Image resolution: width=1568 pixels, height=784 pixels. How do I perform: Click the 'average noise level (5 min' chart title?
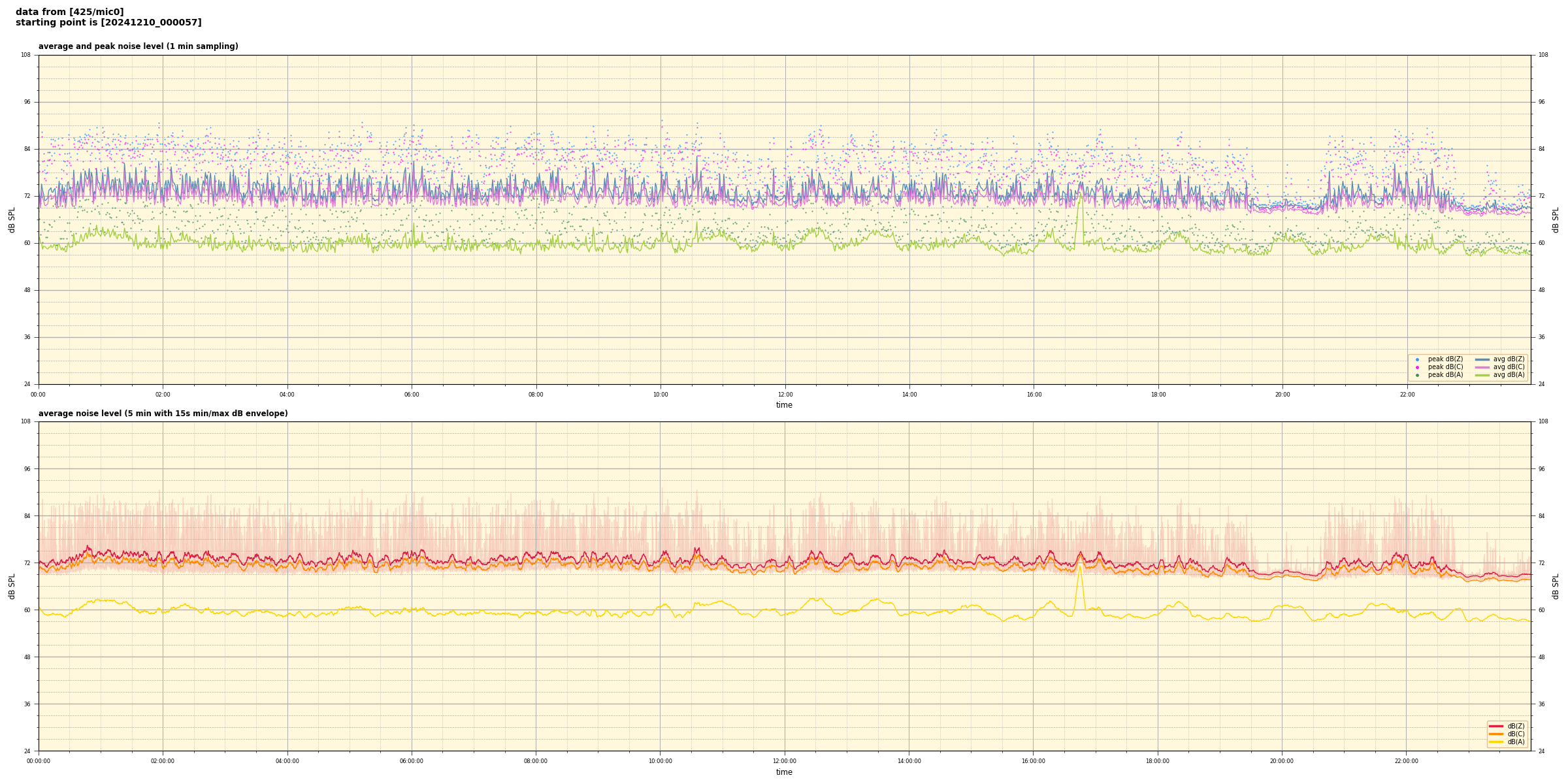point(163,414)
